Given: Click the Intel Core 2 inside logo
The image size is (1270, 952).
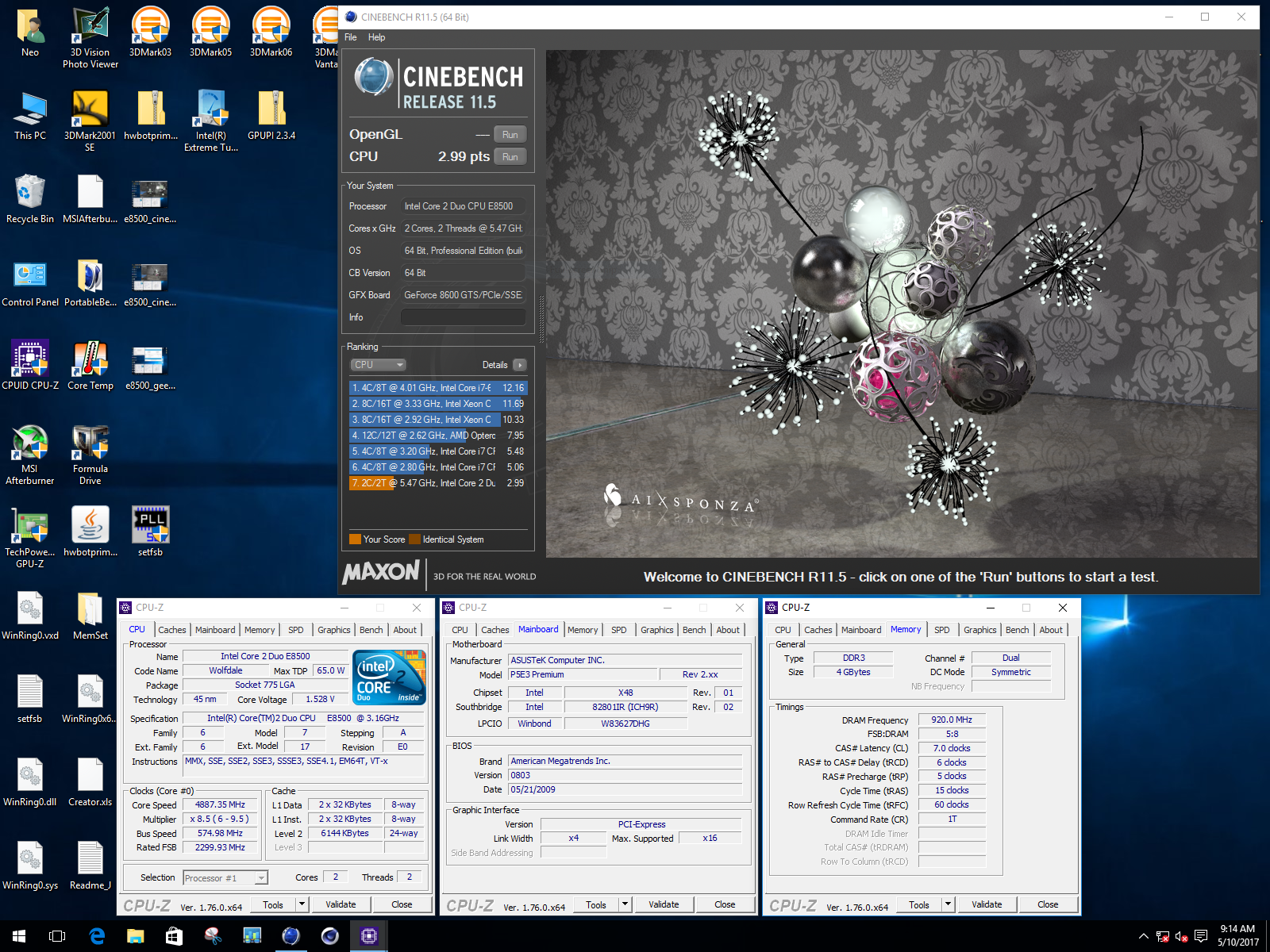Looking at the screenshot, I should (390, 678).
